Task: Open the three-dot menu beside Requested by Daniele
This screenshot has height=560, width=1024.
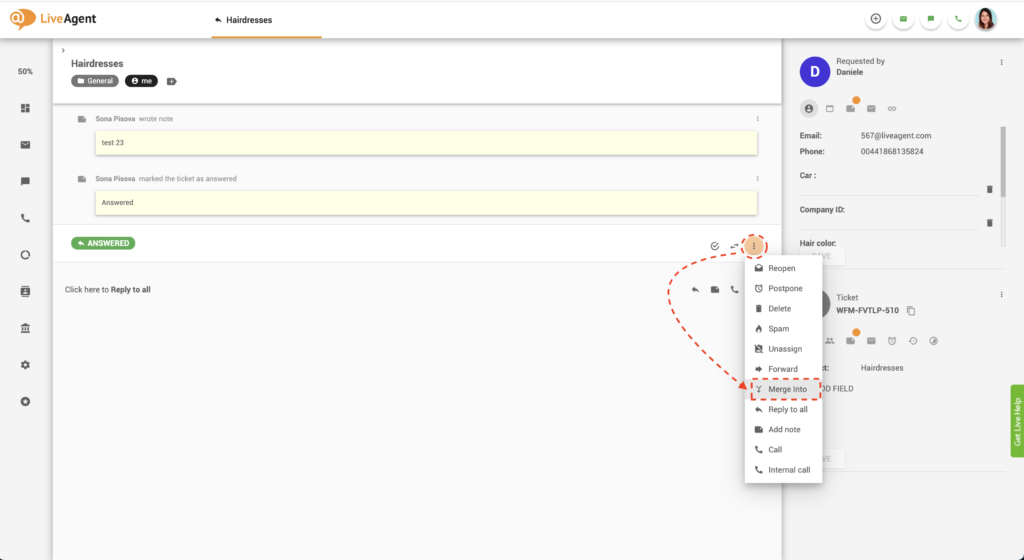Action: coord(1001,62)
